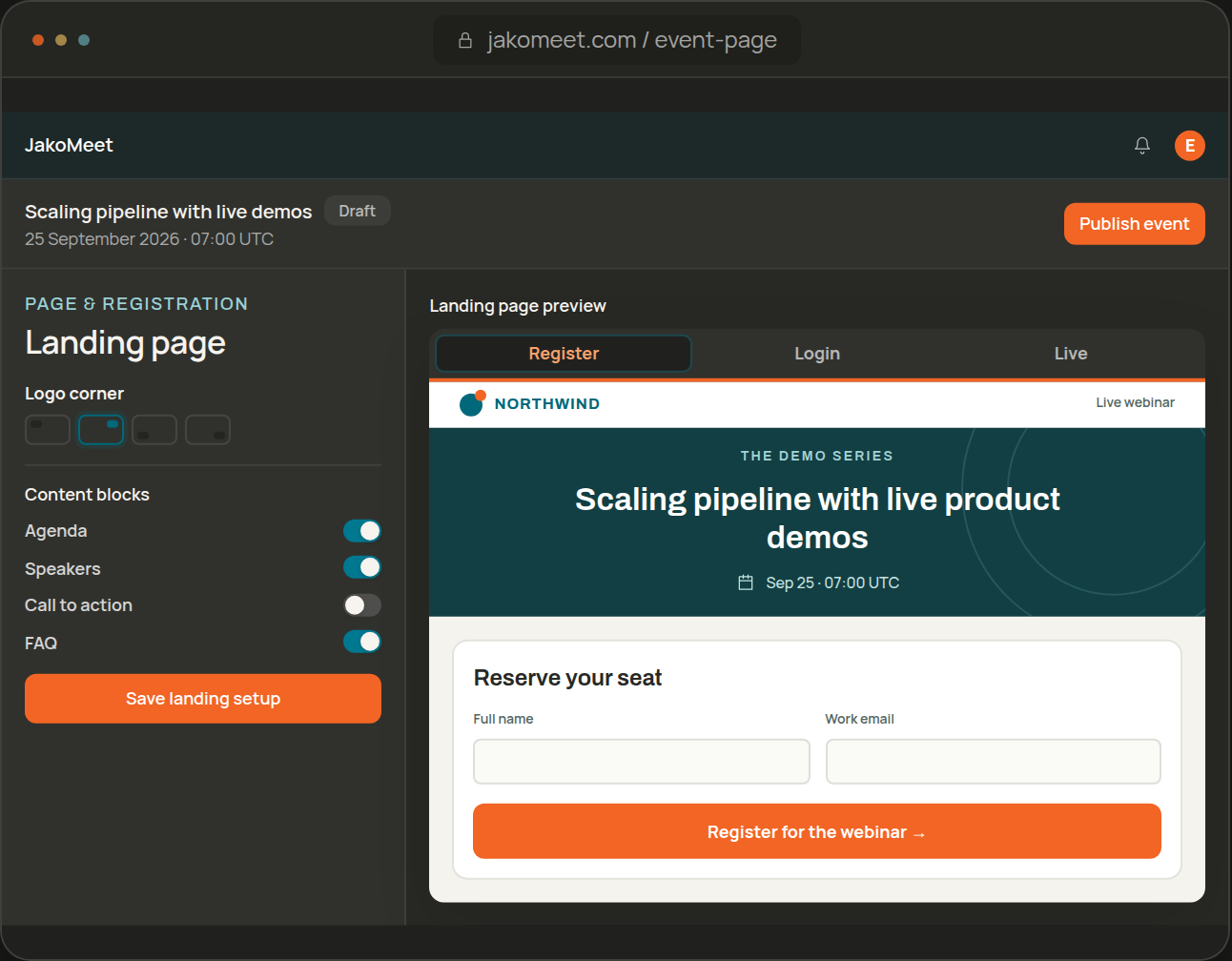Toggle the Speakers content block
The height and width of the screenshot is (961, 1232).
(362, 567)
